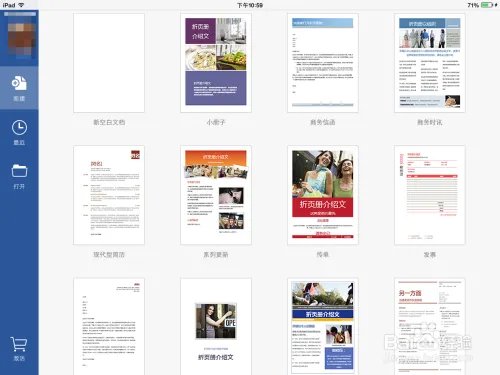The height and width of the screenshot is (375, 500).
Task: Choose the purple brochure template with food photos
Action: [x=216, y=63]
